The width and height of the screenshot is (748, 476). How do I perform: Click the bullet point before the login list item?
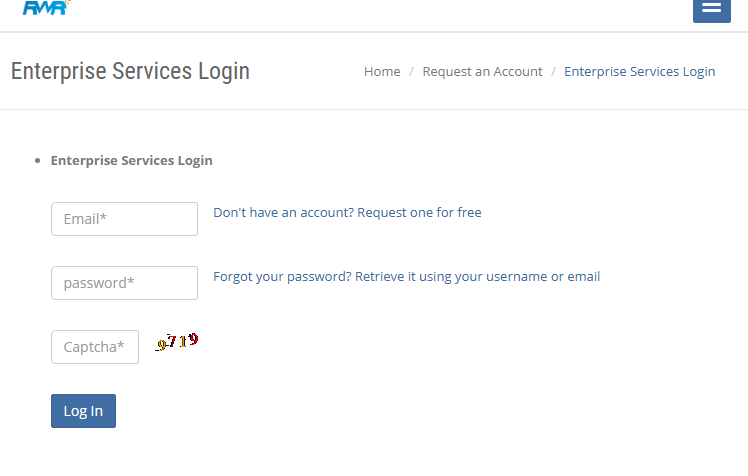(x=37, y=160)
